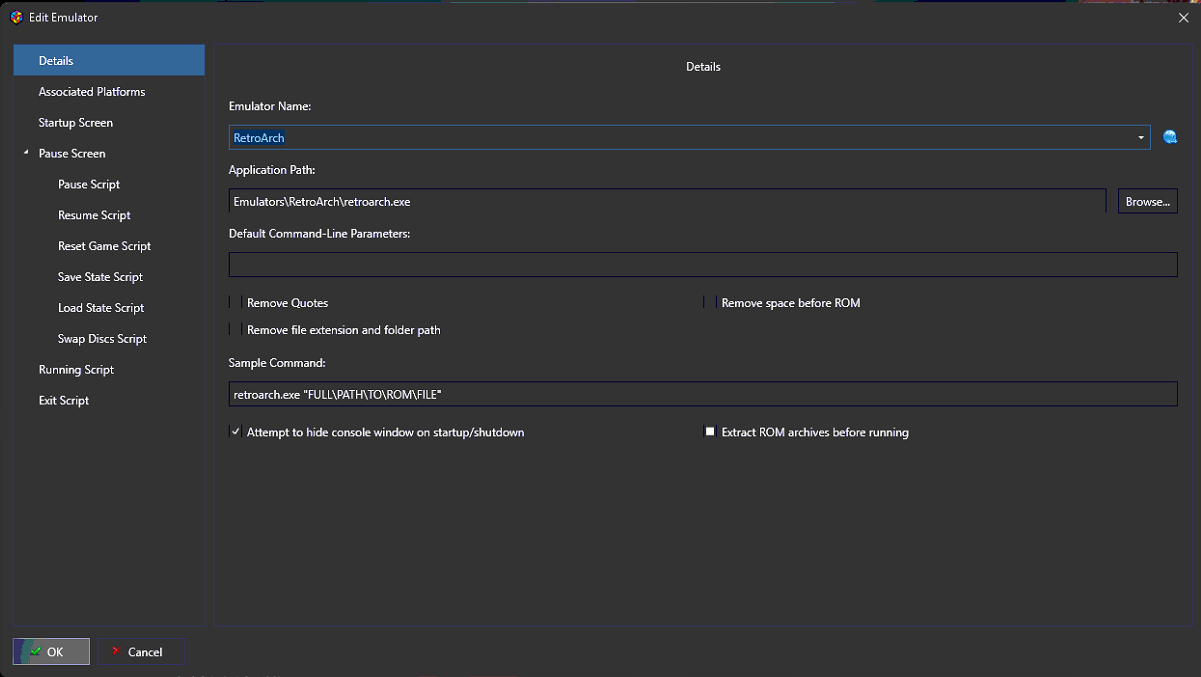Click the green checkmark on OK
The height and width of the screenshot is (677, 1201).
tap(35, 651)
